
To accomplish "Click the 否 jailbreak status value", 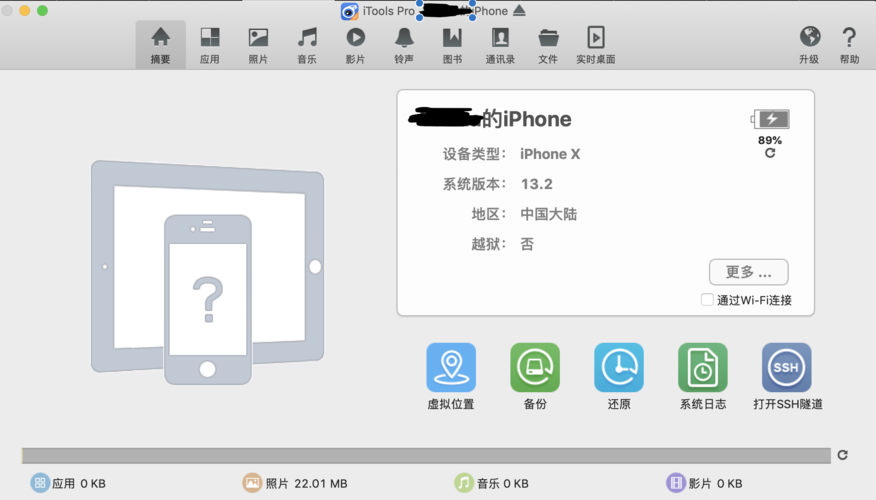I will (527, 244).
